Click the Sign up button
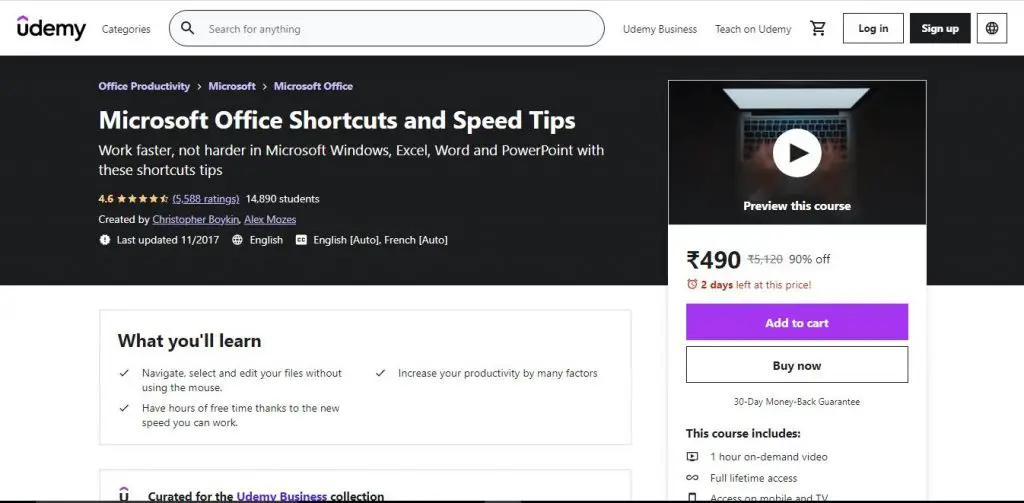1024x503 pixels. pos(940,29)
